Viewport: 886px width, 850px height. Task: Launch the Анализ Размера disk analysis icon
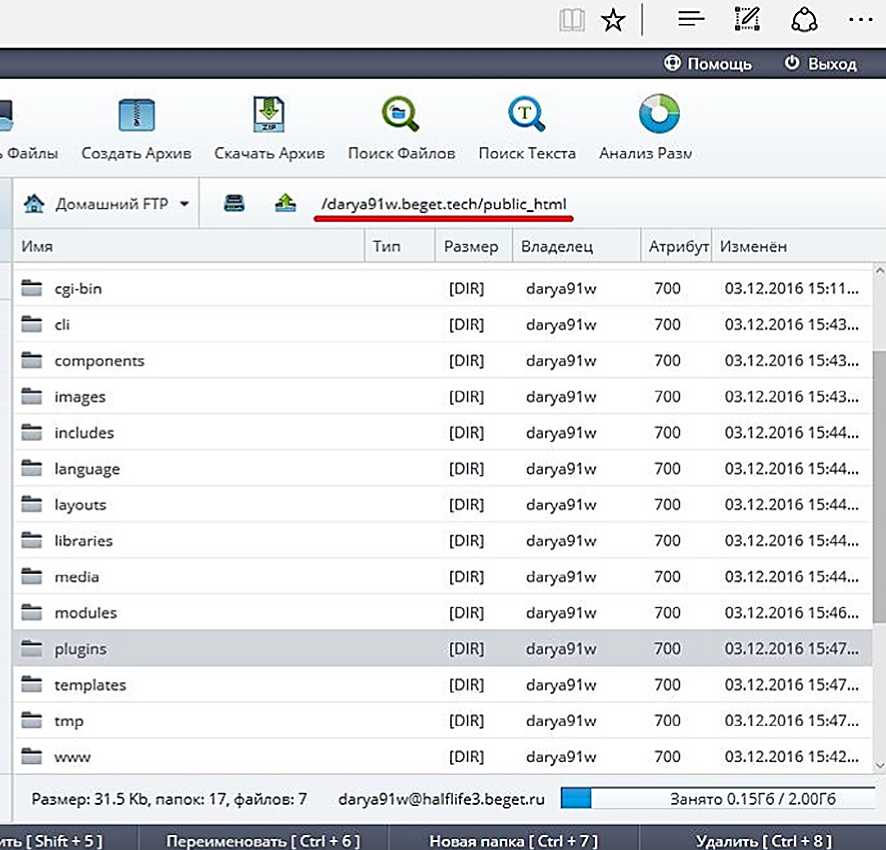659,116
